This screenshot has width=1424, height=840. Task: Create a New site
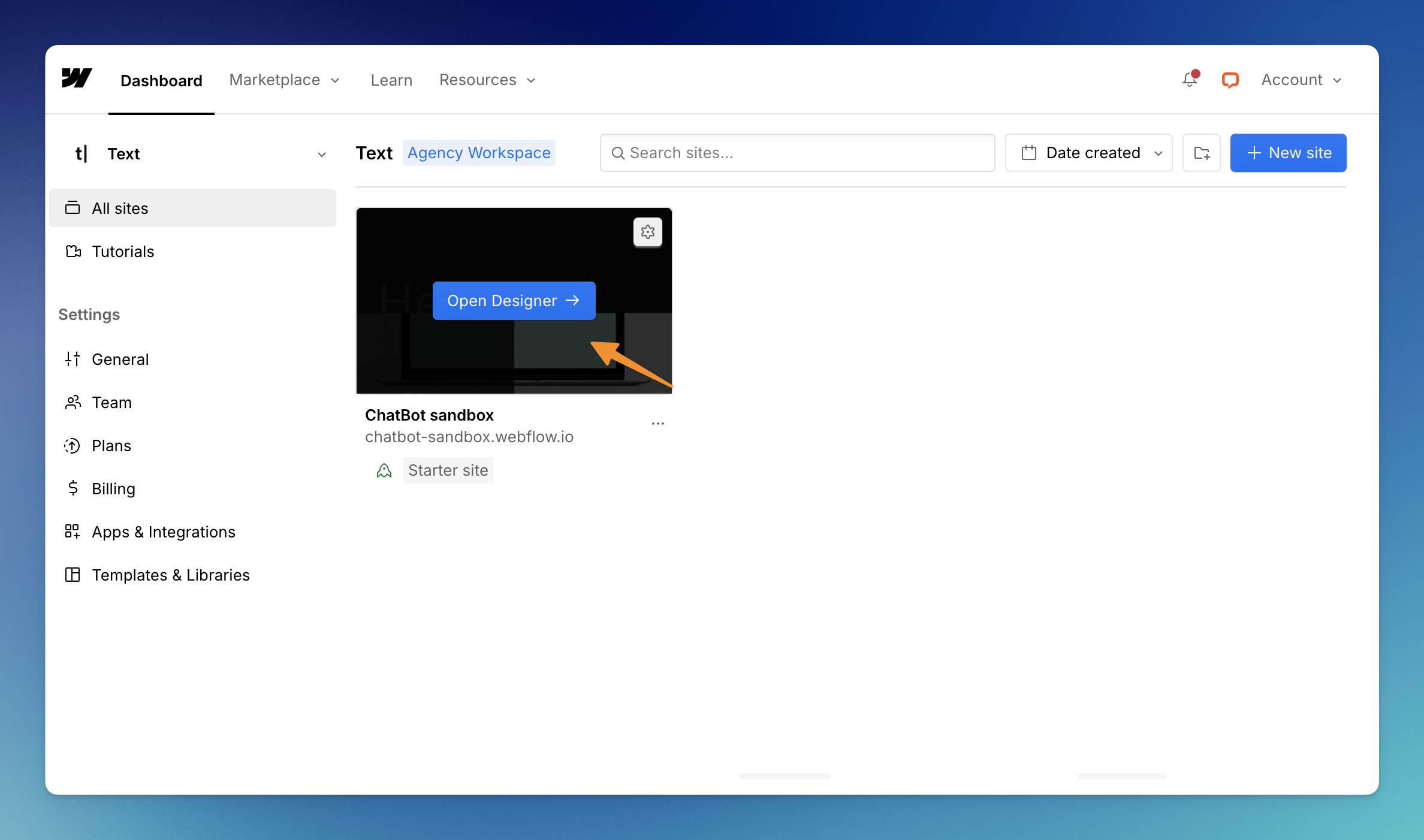pyautogui.click(x=1288, y=153)
